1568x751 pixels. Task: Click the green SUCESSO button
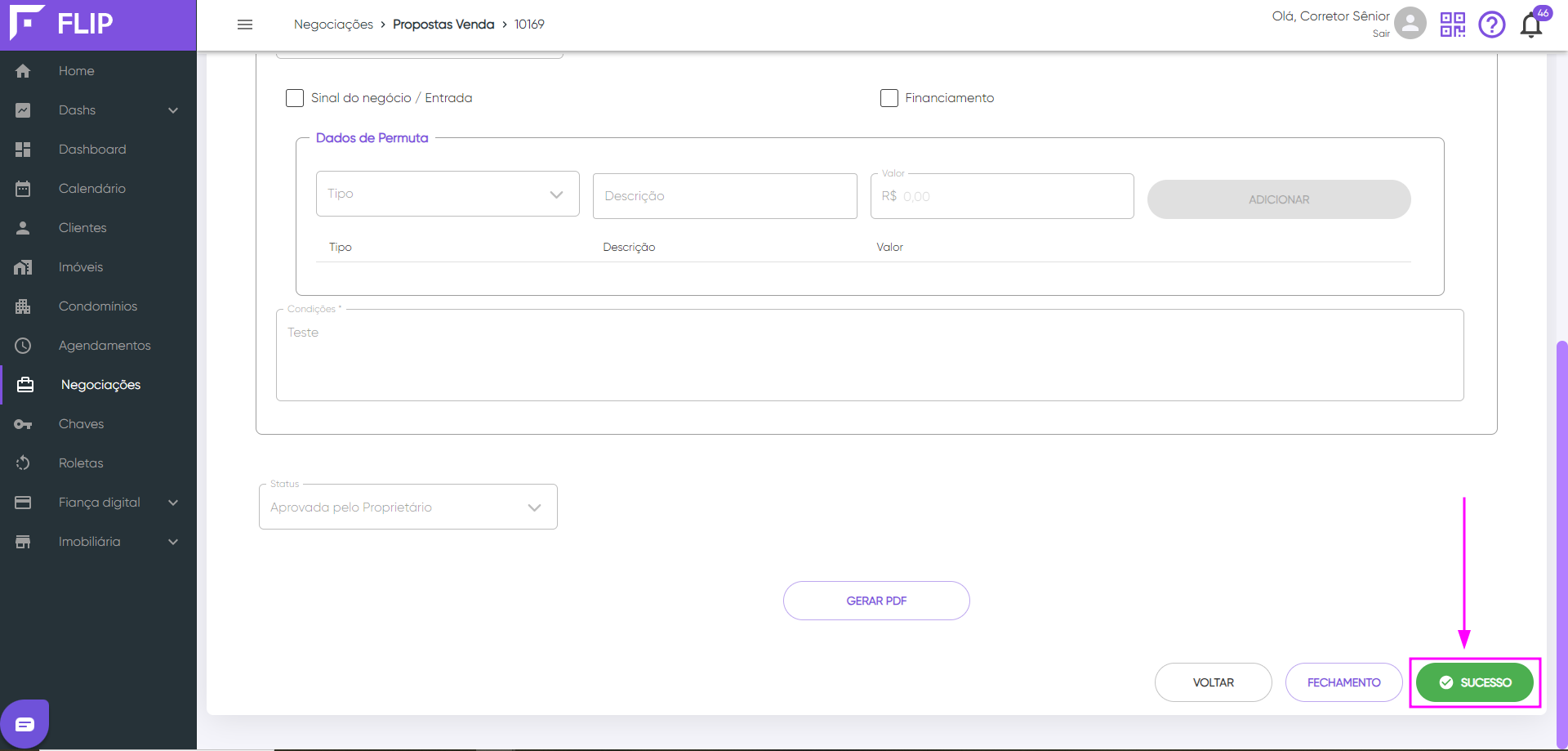1475,682
